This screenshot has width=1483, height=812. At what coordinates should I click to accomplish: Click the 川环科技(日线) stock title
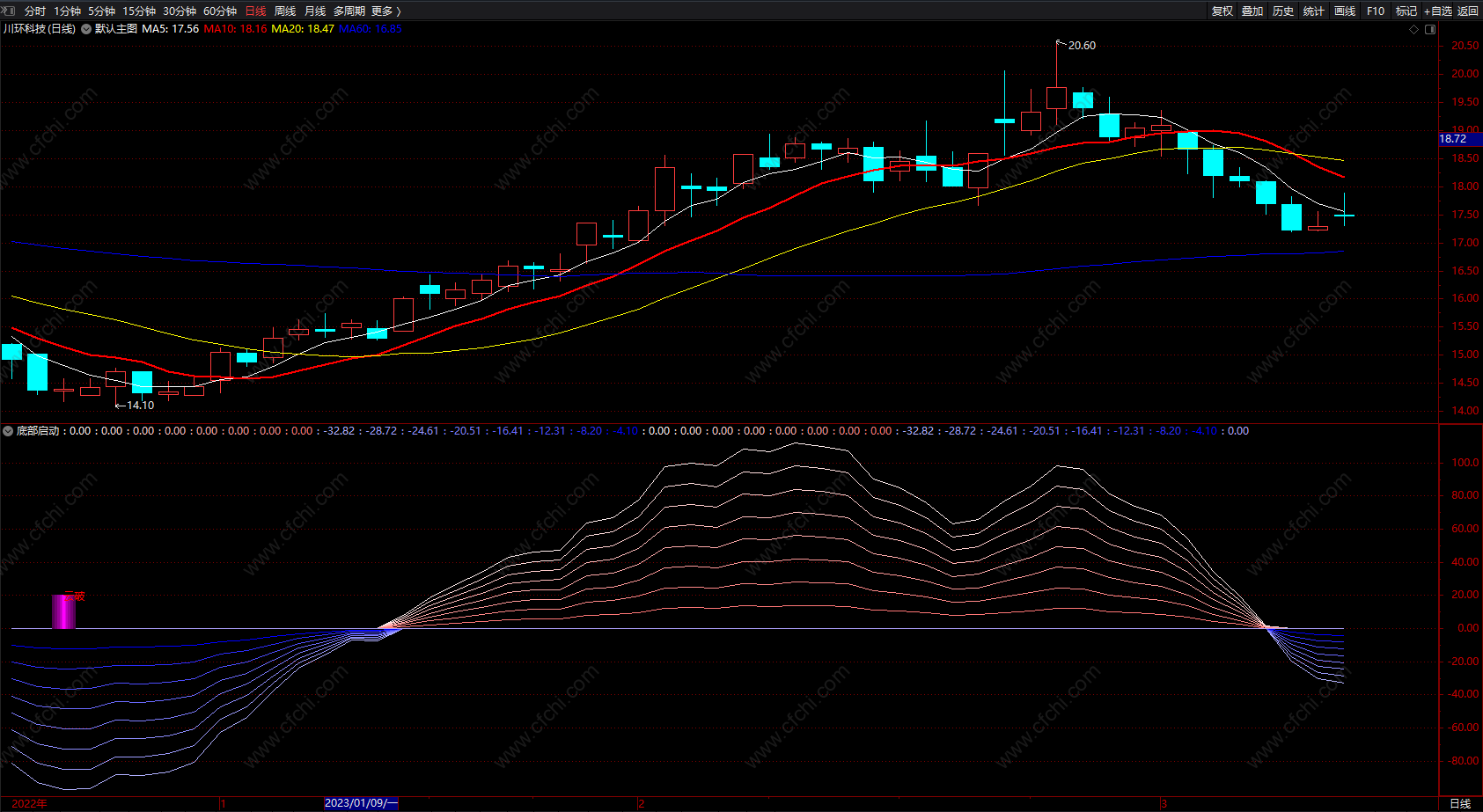pyautogui.click(x=40, y=29)
